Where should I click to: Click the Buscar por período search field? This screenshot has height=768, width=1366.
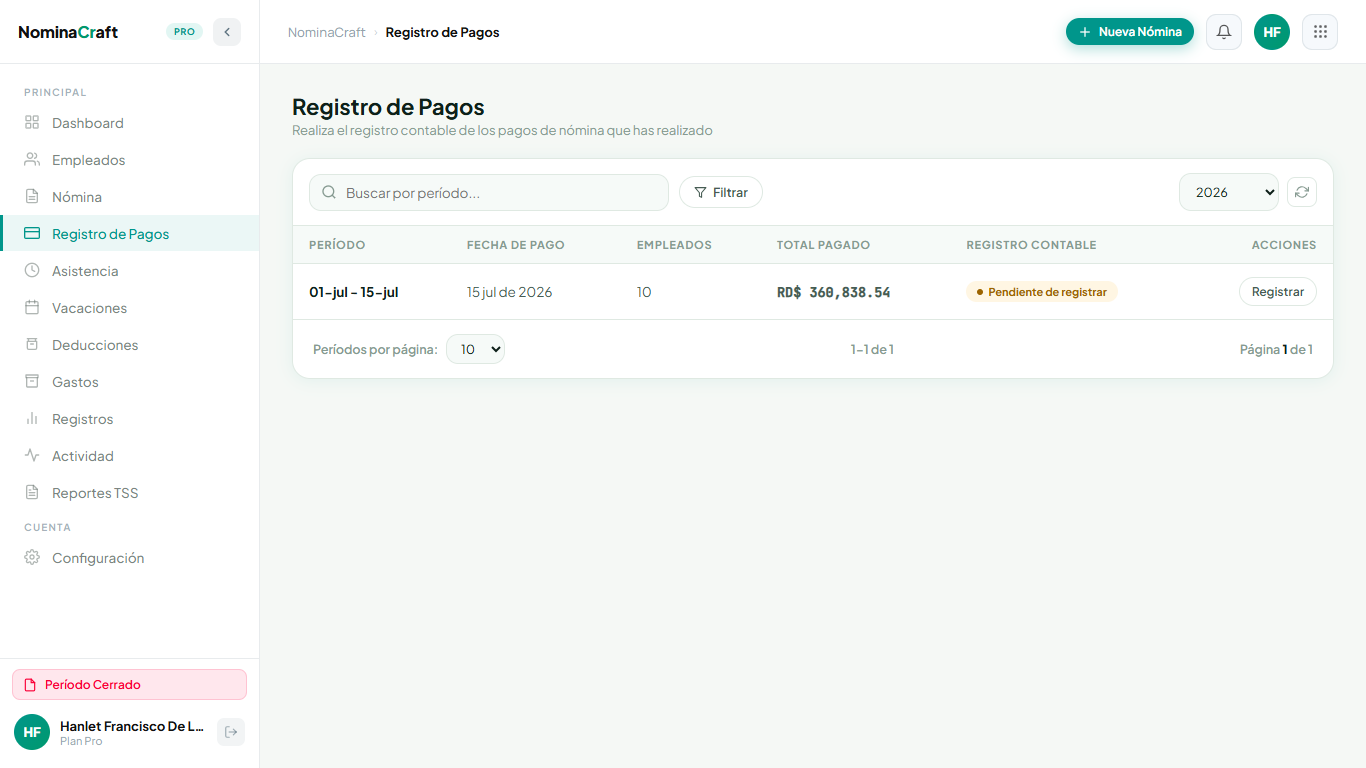(x=489, y=193)
